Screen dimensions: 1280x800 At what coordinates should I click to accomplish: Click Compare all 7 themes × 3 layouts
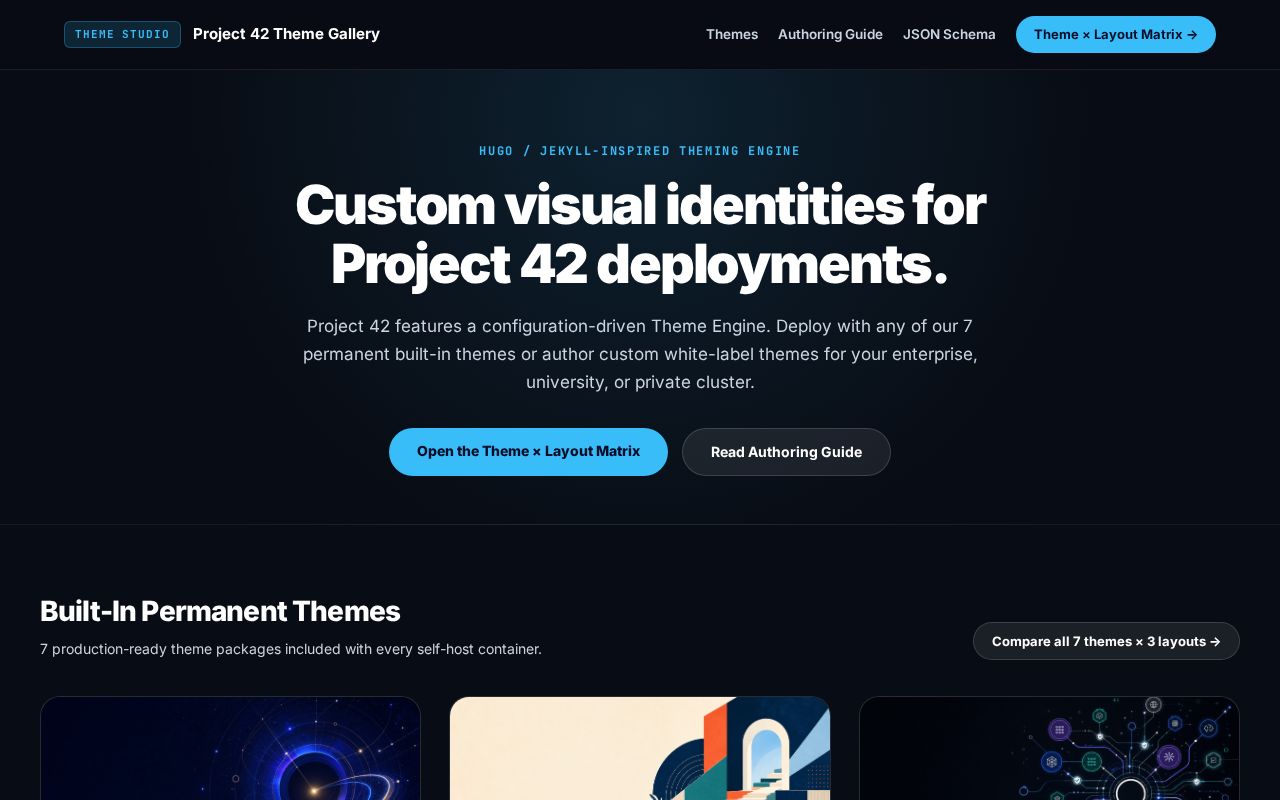tap(1106, 641)
